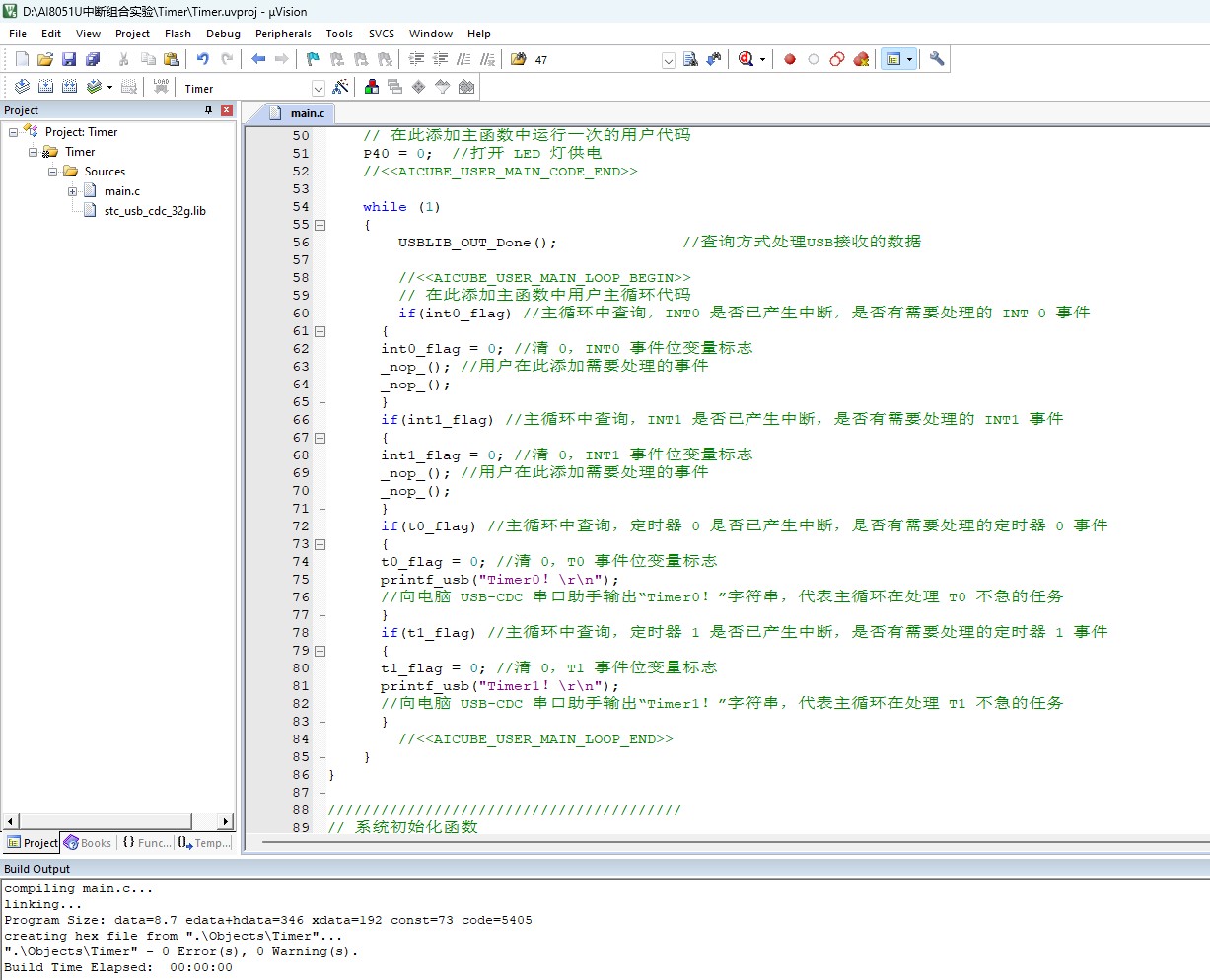This screenshot has width=1210, height=980.
Task: Click the Incremental Find binoculars icon
Action: 714,59
